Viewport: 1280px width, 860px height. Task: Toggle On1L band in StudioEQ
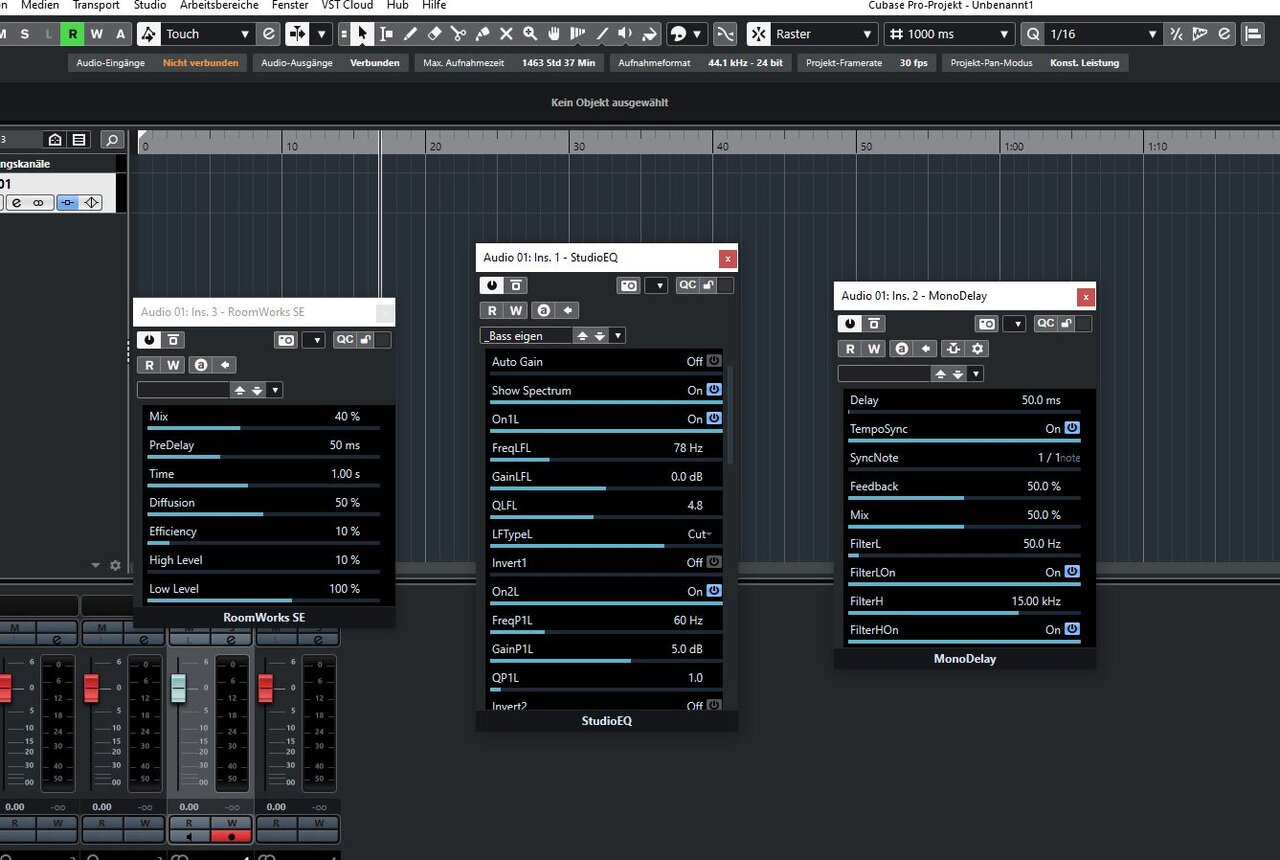click(714, 419)
